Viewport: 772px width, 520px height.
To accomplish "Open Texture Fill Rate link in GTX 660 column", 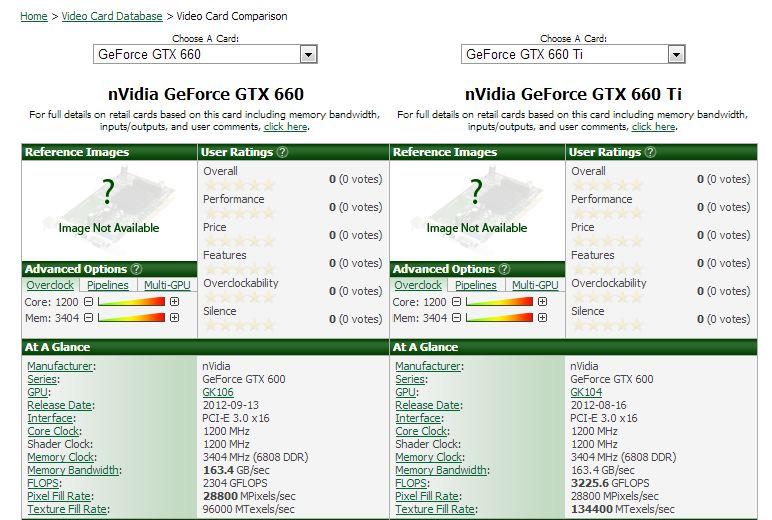I will 67,509.
